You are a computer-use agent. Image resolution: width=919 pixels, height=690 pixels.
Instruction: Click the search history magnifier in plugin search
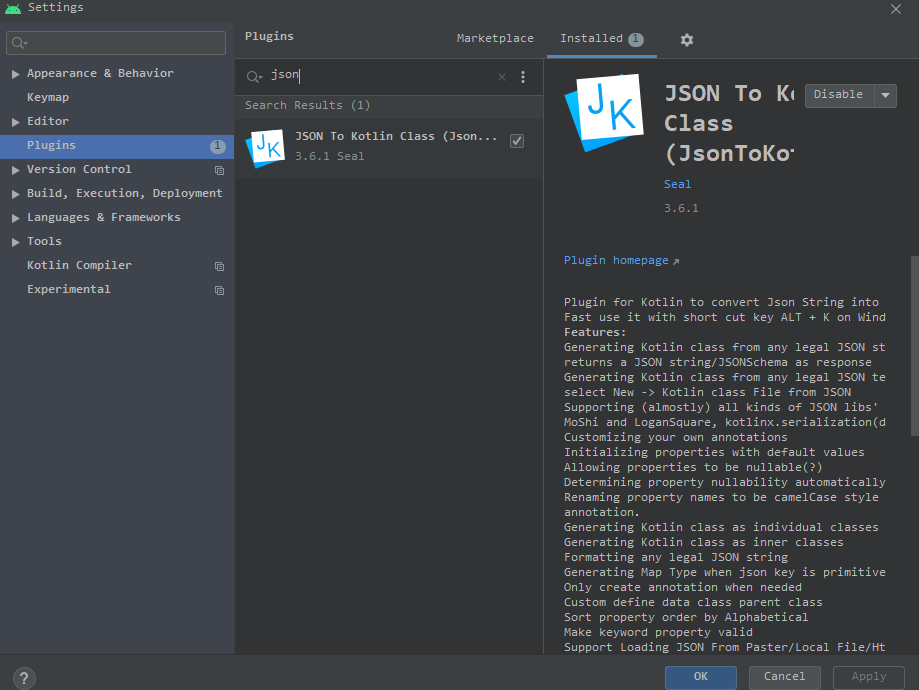[x=254, y=77]
